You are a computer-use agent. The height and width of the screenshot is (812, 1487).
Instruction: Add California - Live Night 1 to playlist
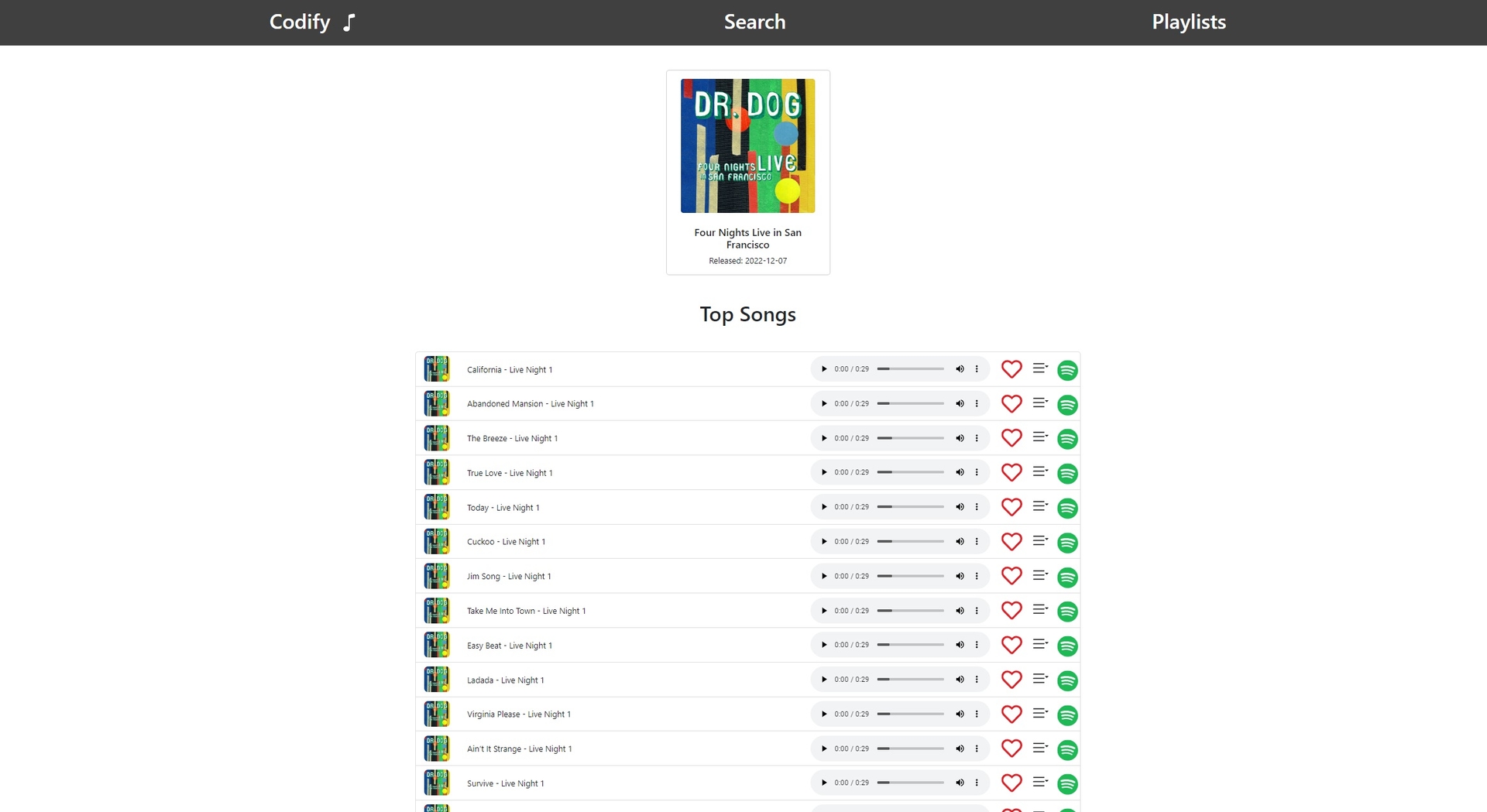click(x=1040, y=368)
